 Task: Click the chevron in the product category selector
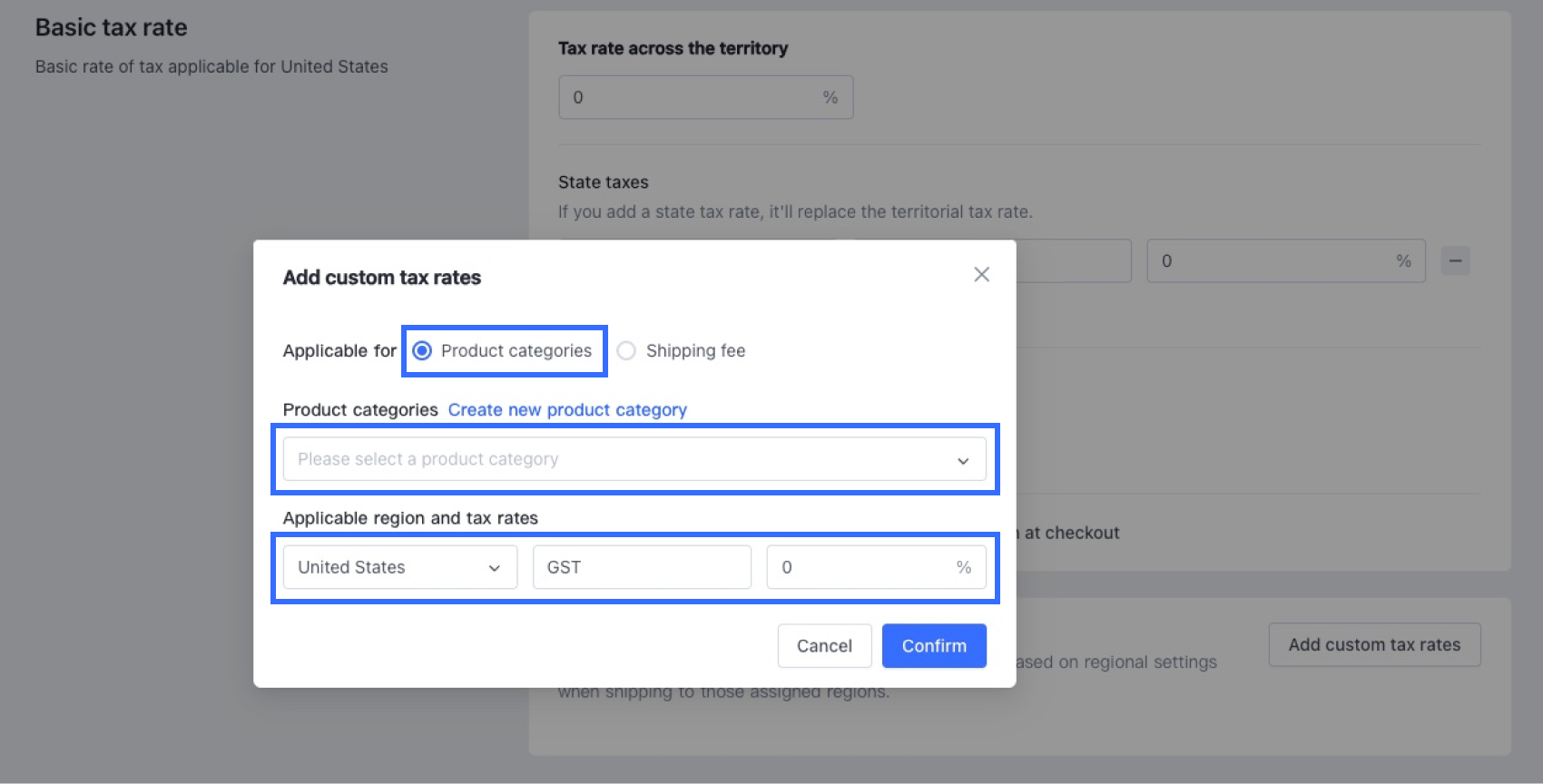[x=963, y=461]
